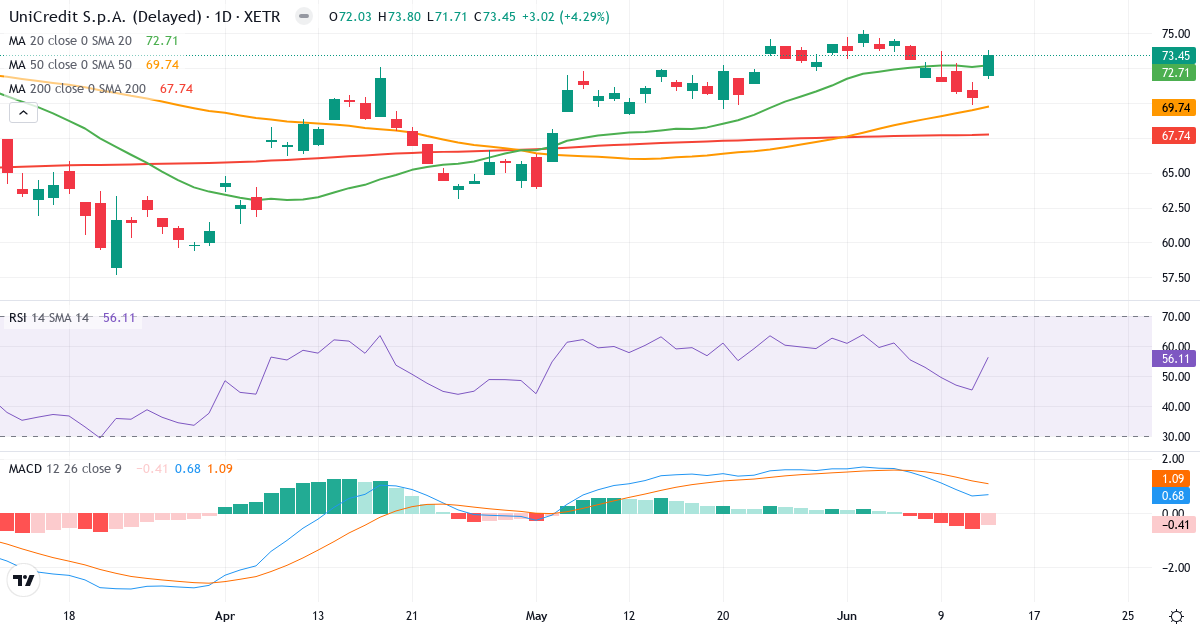Collapse the indicator legend with chevron button
Viewport: 1200px width, 630px height.
tap(24, 113)
